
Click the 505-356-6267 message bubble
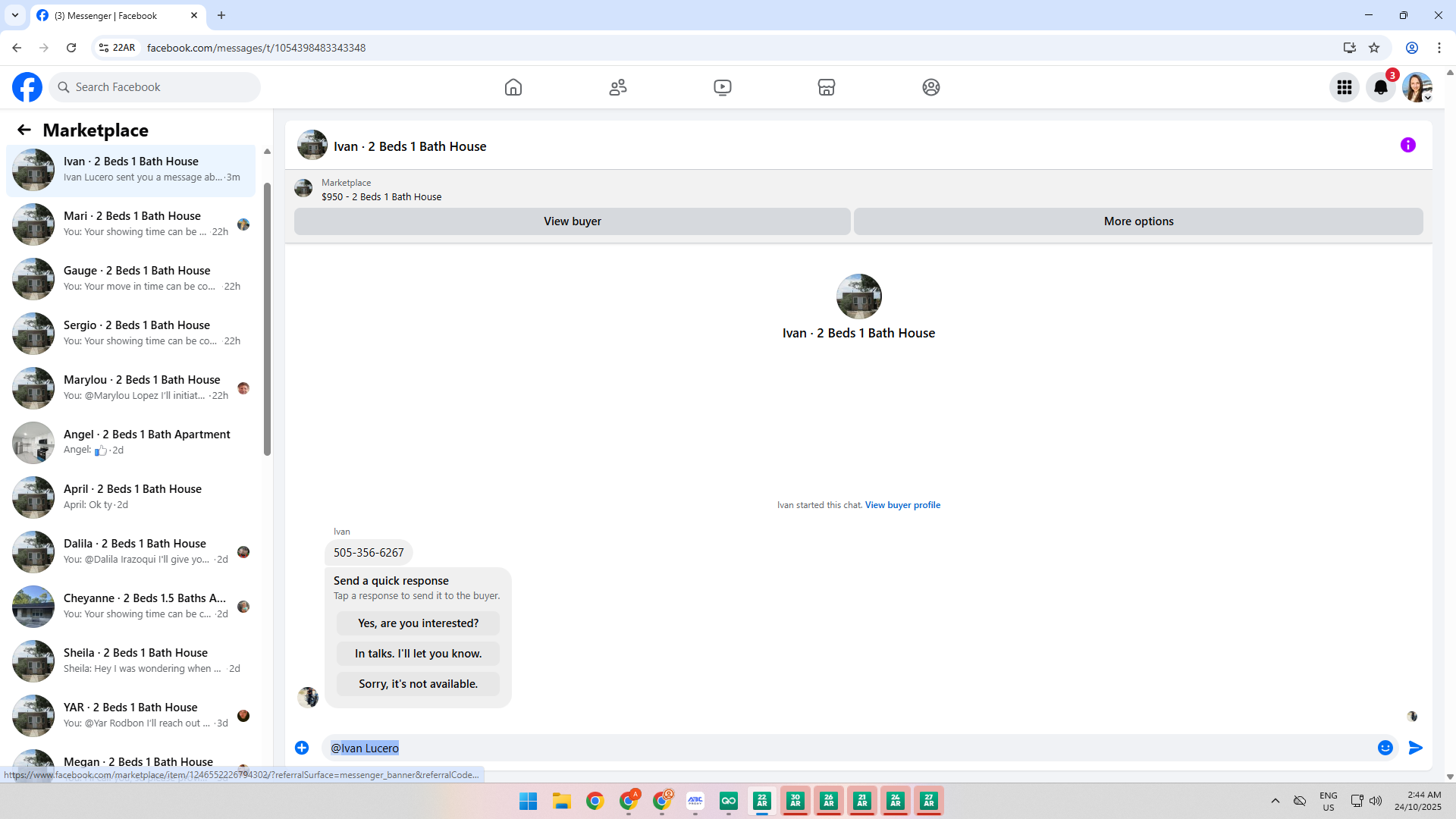369,553
